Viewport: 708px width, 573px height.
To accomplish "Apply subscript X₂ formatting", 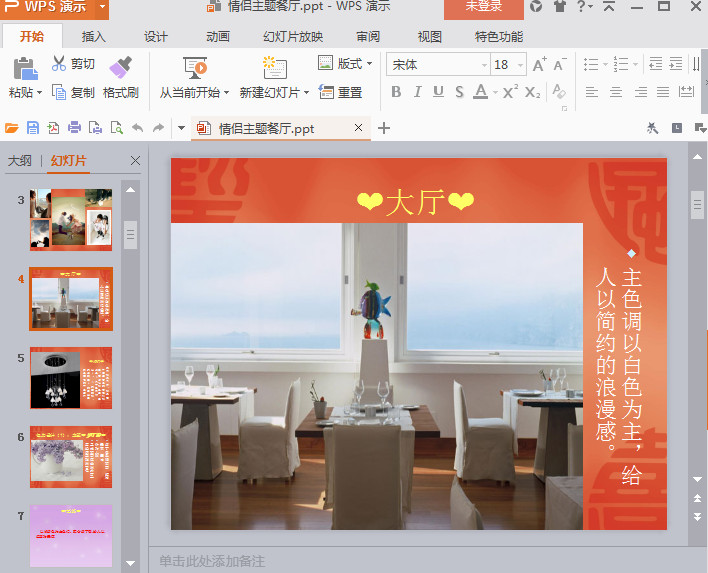I will [x=532, y=92].
